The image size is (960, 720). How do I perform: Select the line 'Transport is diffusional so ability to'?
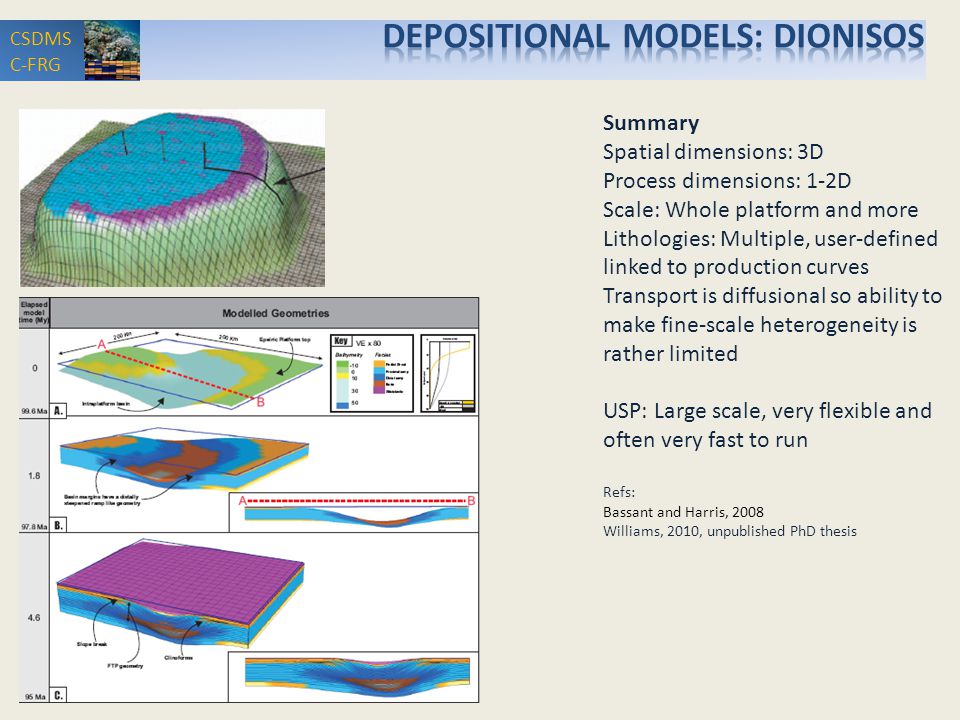click(772, 296)
